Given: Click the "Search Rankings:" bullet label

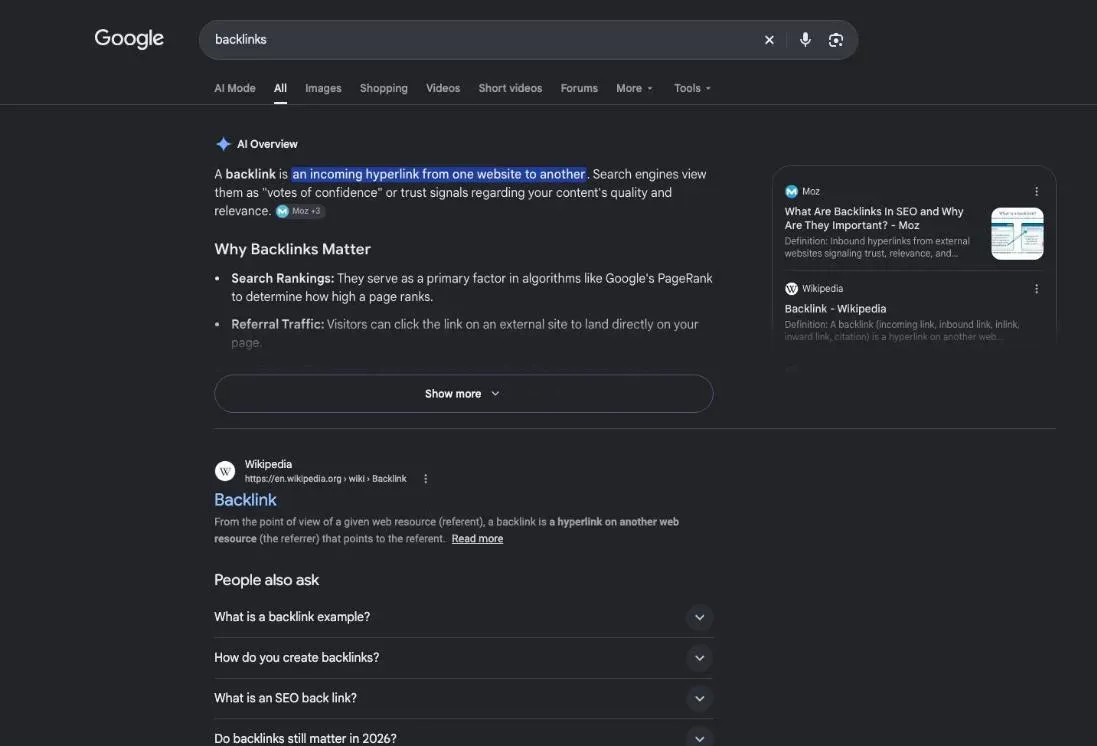Looking at the screenshot, I should pos(283,279).
